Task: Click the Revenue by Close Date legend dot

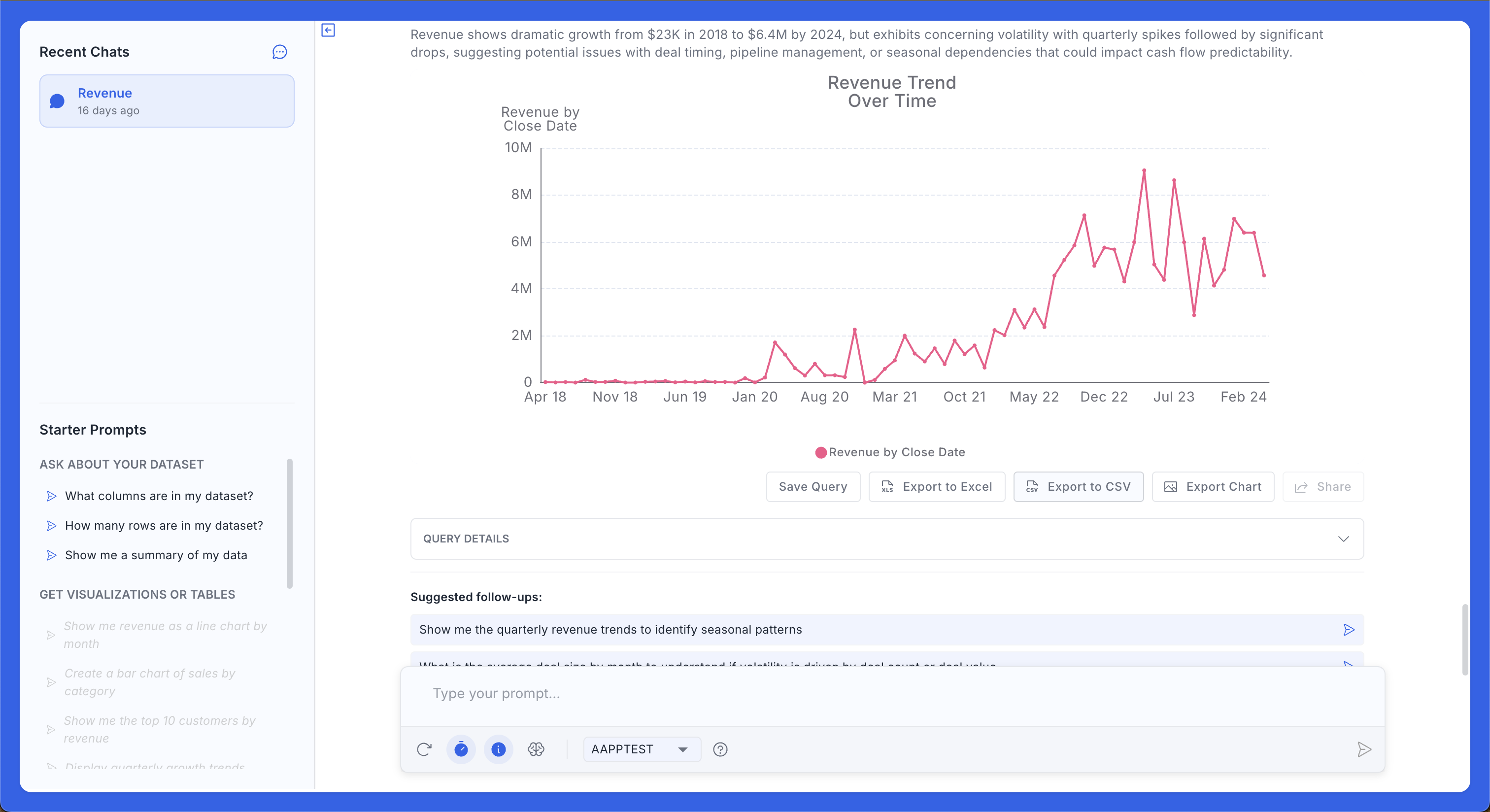Action: [x=820, y=453]
